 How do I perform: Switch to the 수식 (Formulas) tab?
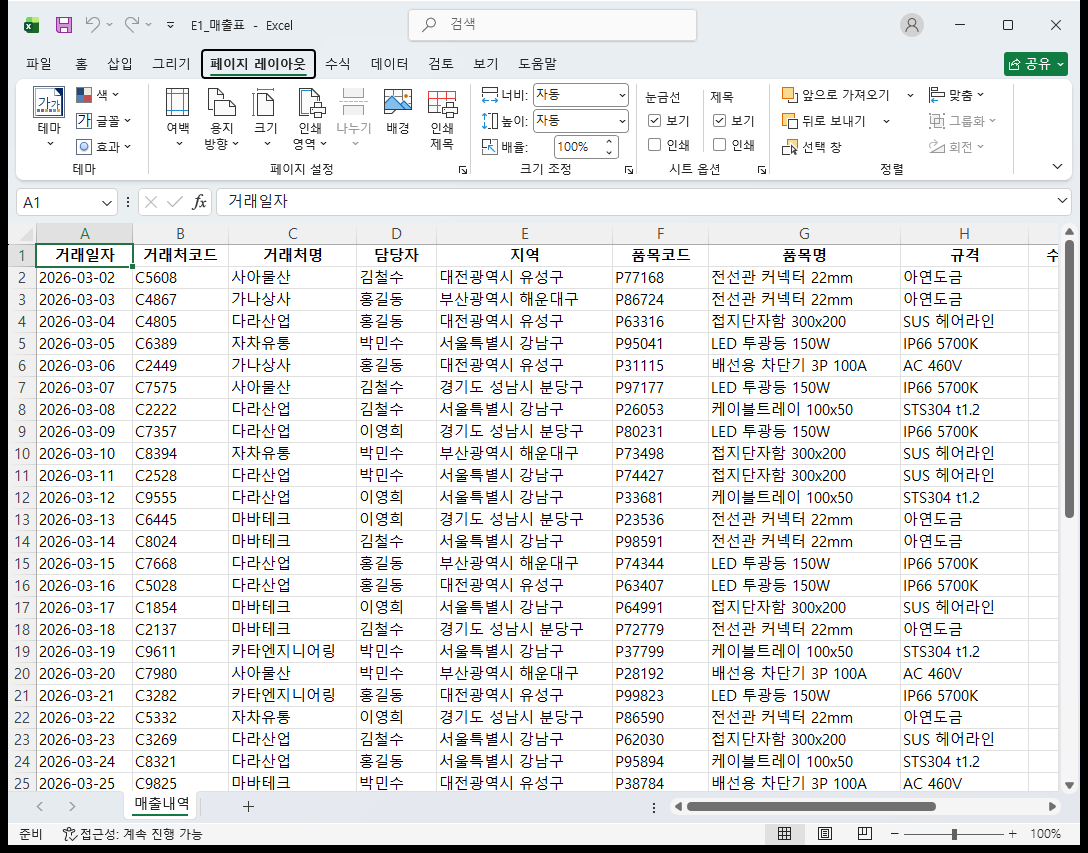click(337, 64)
